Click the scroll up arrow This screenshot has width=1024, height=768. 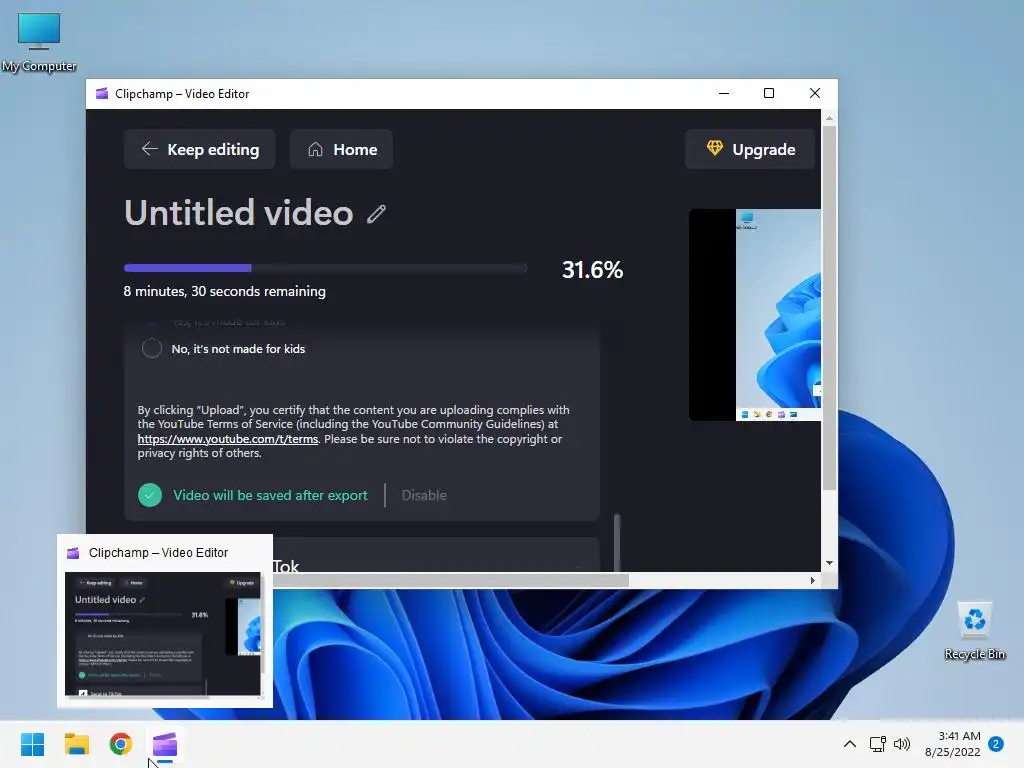(829, 118)
